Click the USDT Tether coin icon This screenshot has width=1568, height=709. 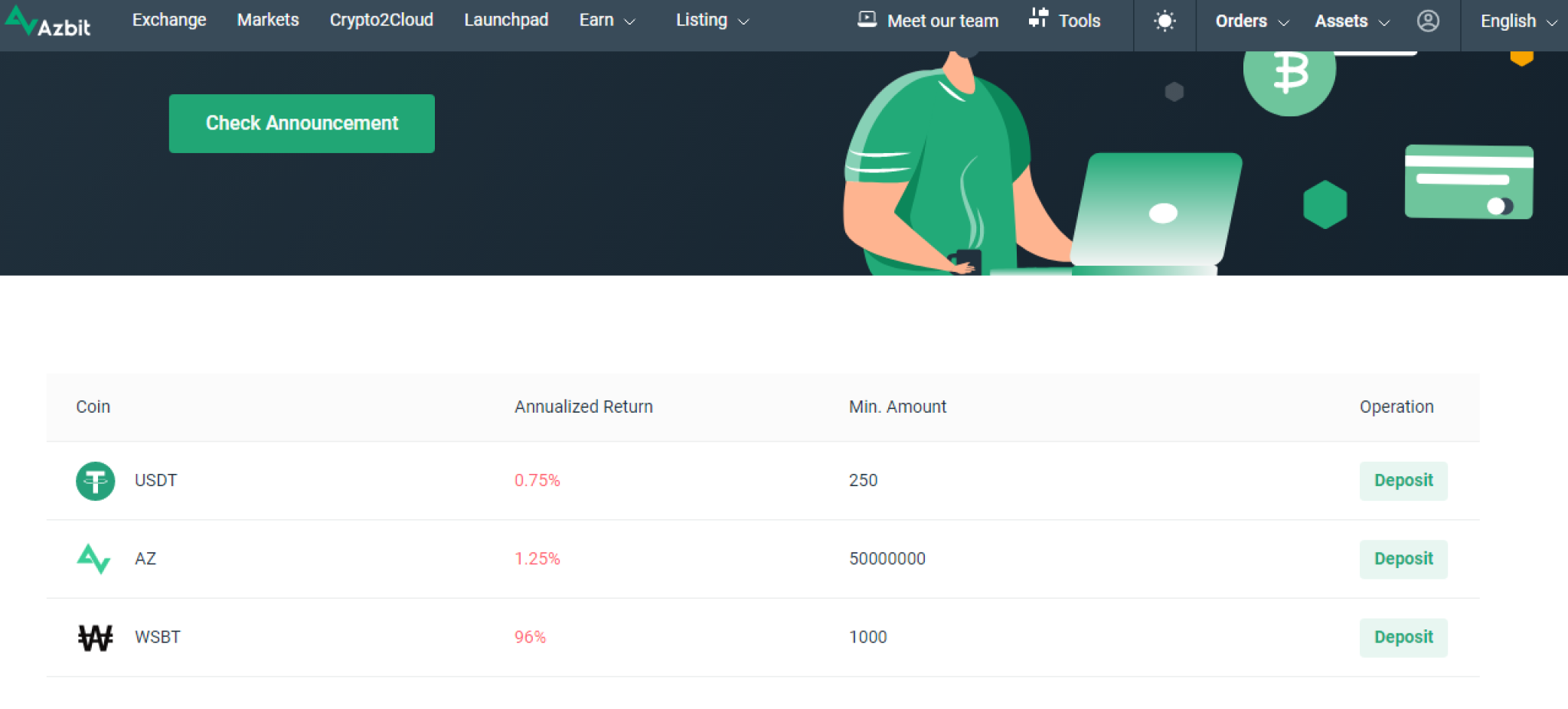pos(95,481)
